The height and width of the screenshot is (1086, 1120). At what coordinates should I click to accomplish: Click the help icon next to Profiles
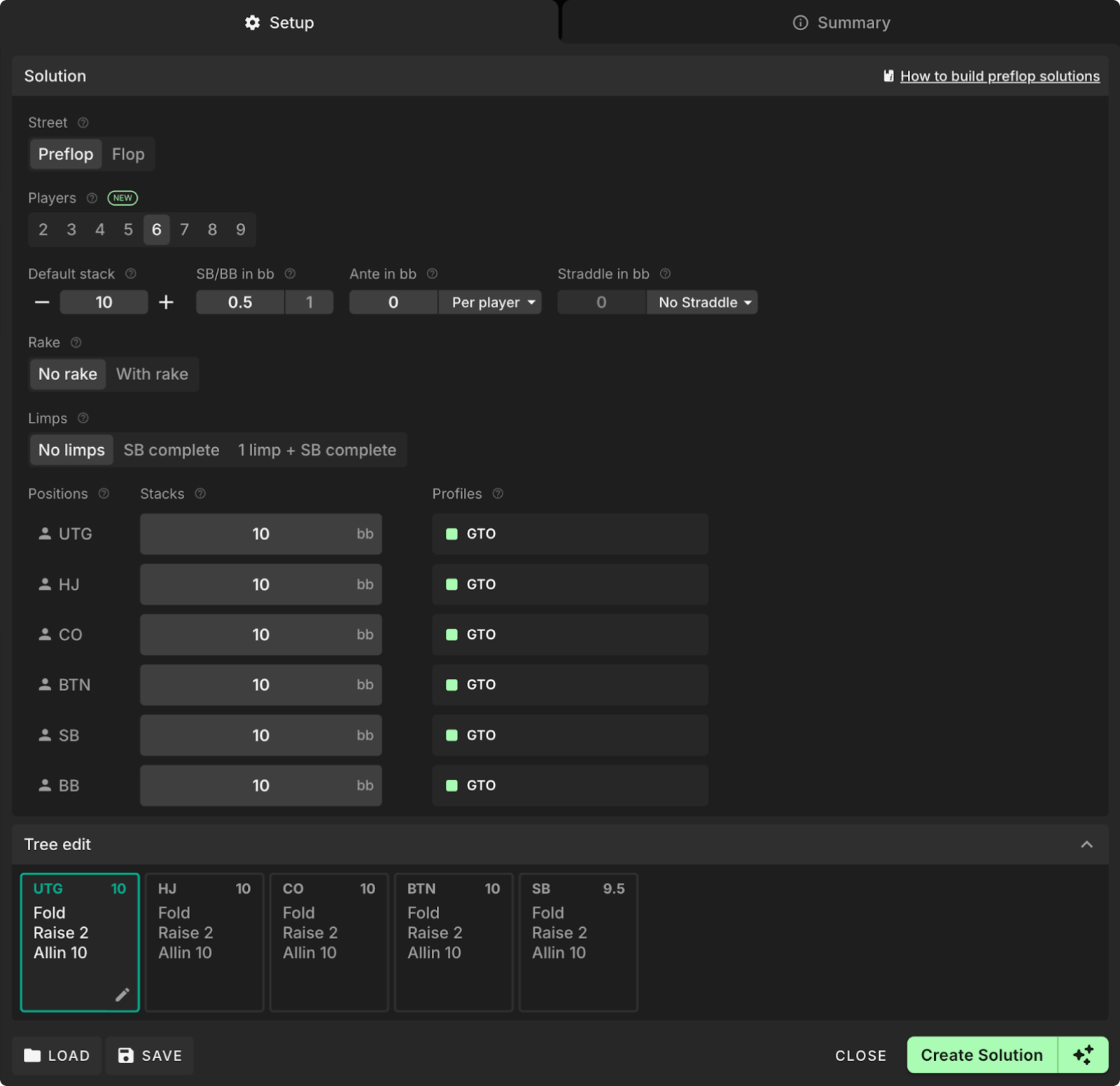coord(498,494)
